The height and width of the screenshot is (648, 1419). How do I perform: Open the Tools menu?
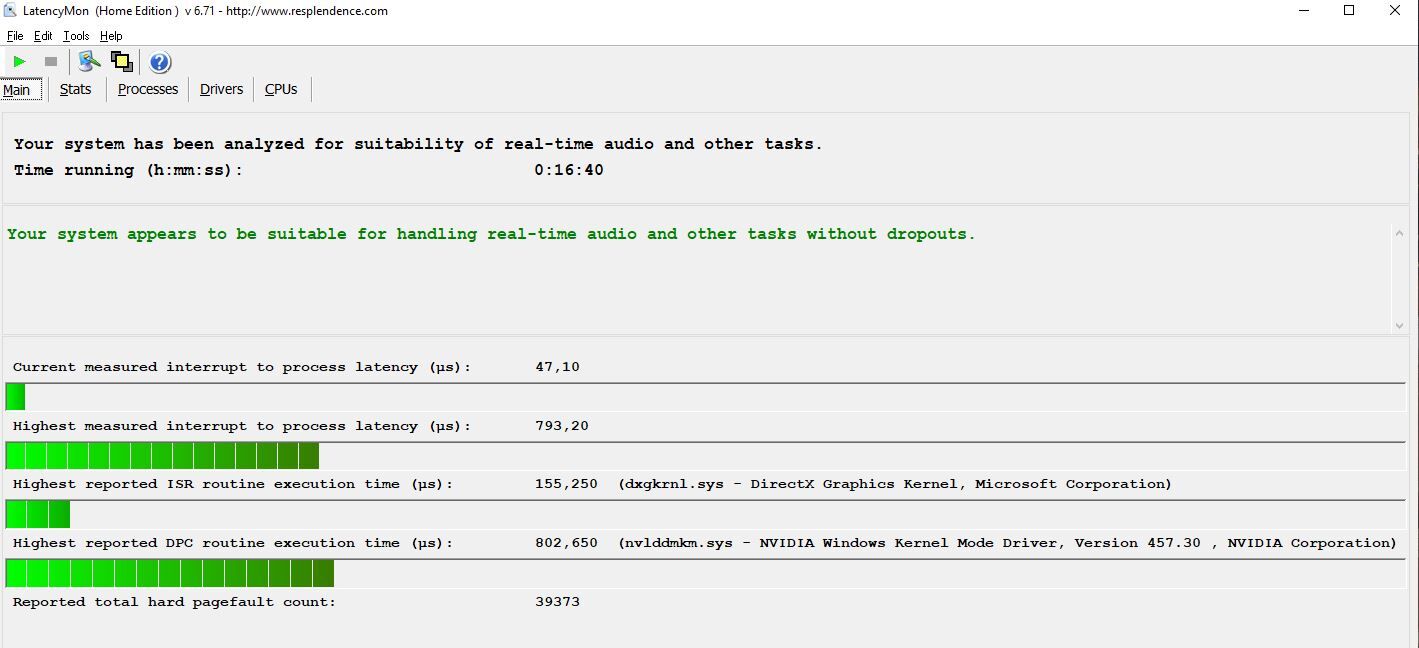pos(76,36)
